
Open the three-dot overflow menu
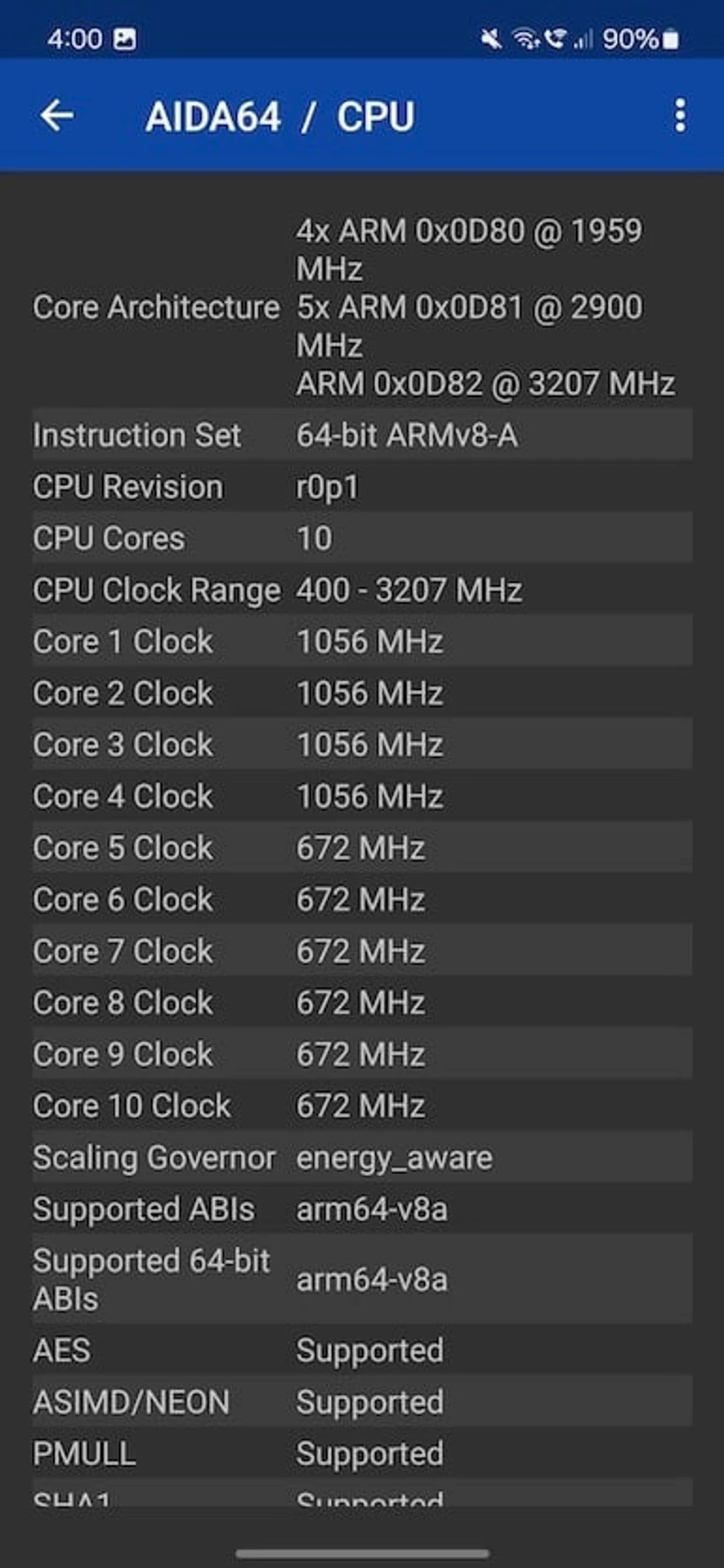(680, 116)
